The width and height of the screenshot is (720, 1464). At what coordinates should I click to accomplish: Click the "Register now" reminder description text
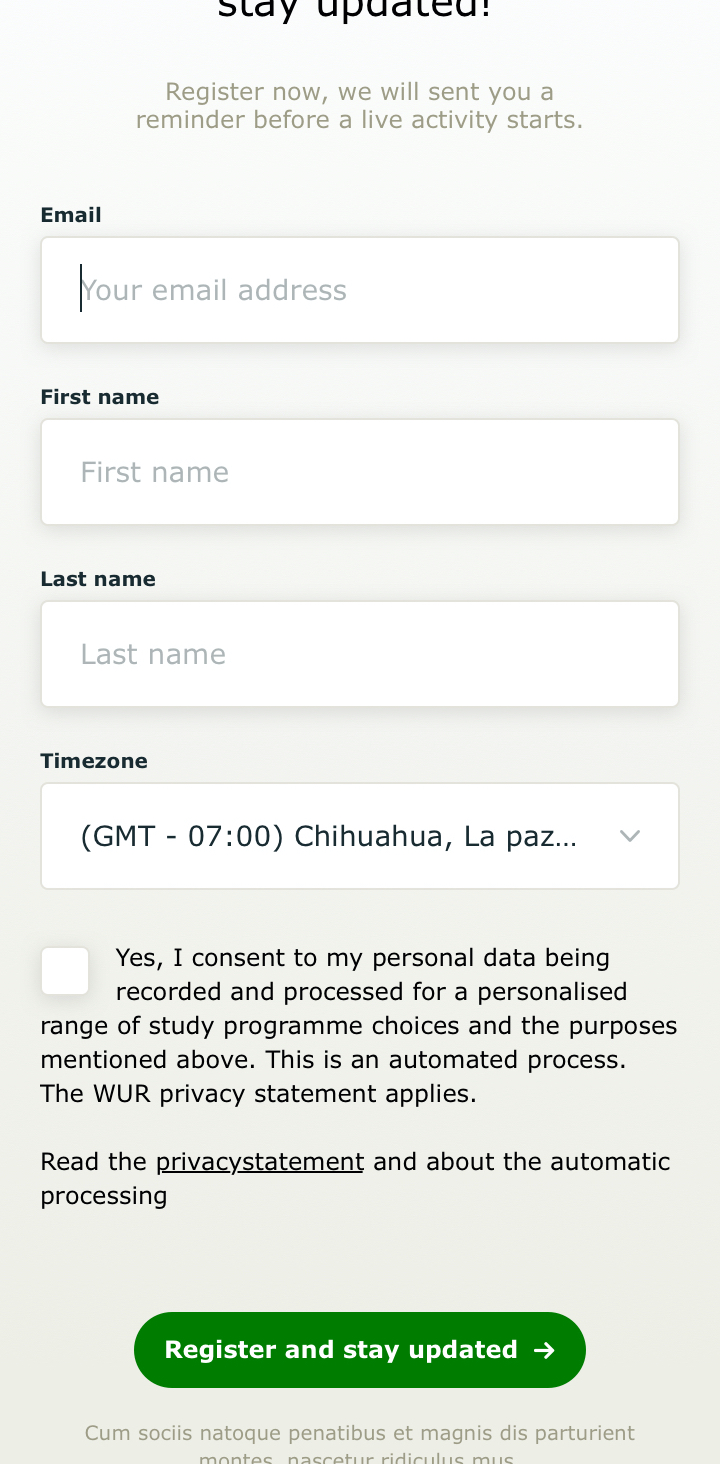(x=360, y=106)
